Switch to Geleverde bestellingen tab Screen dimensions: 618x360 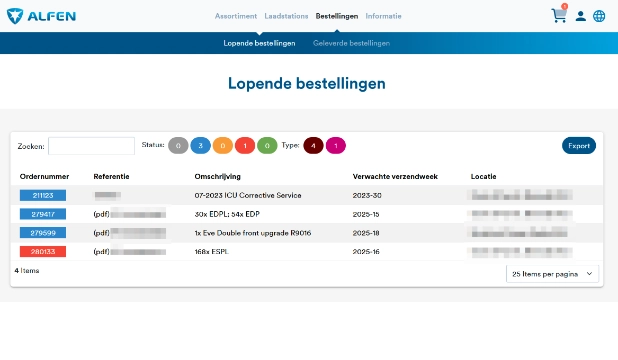pyautogui.click(x=351, y=43)
